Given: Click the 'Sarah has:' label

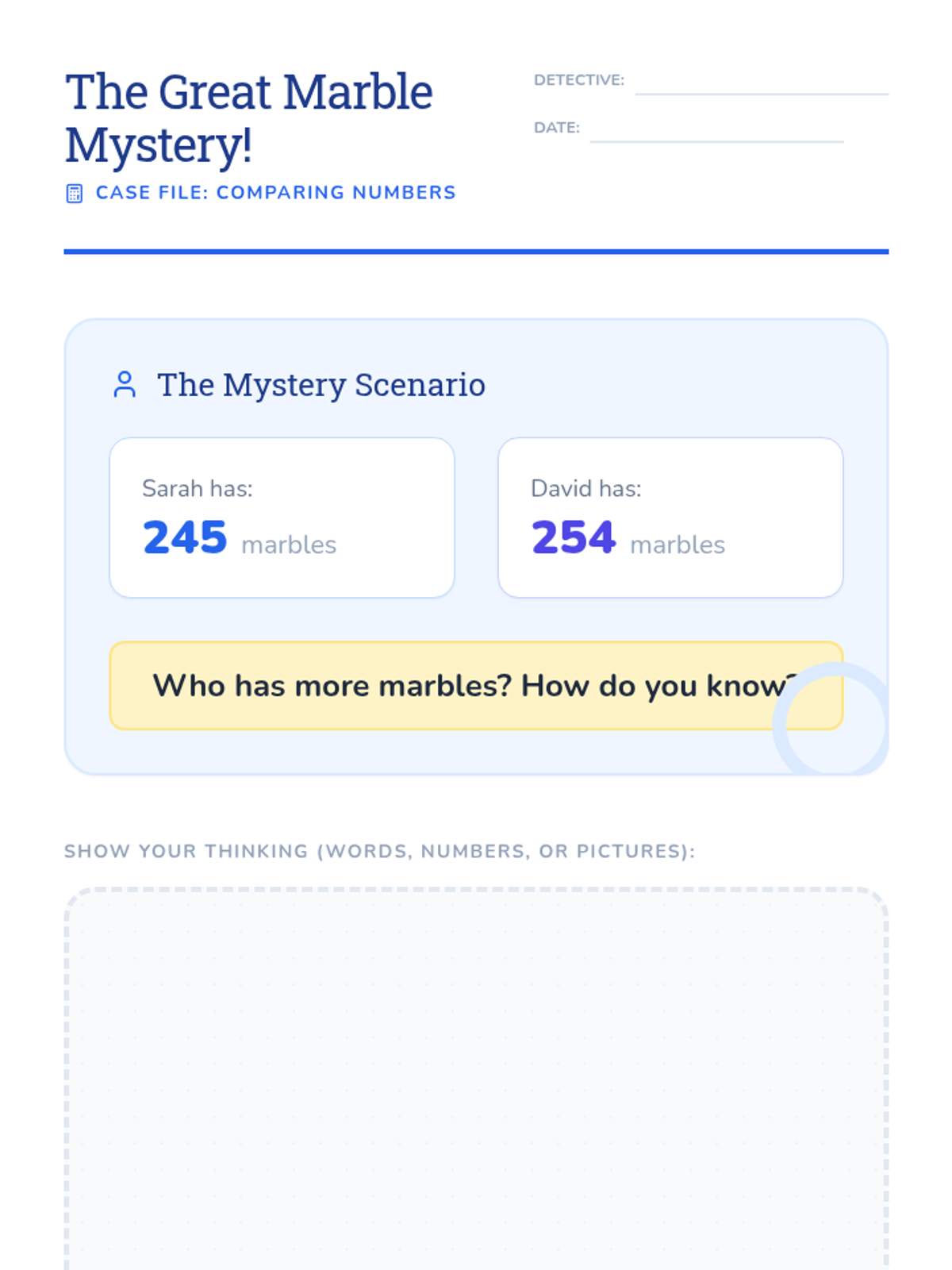Looking at the screenshot, I should [198, 489].
